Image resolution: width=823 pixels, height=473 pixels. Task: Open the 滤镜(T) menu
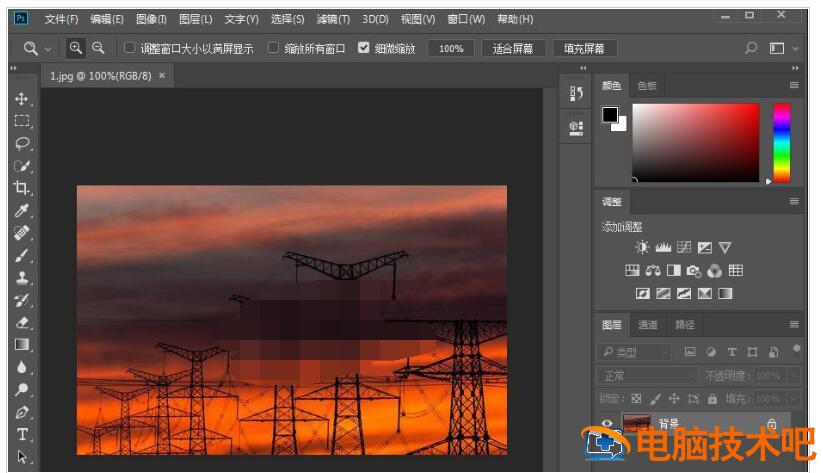click(333, 19)
